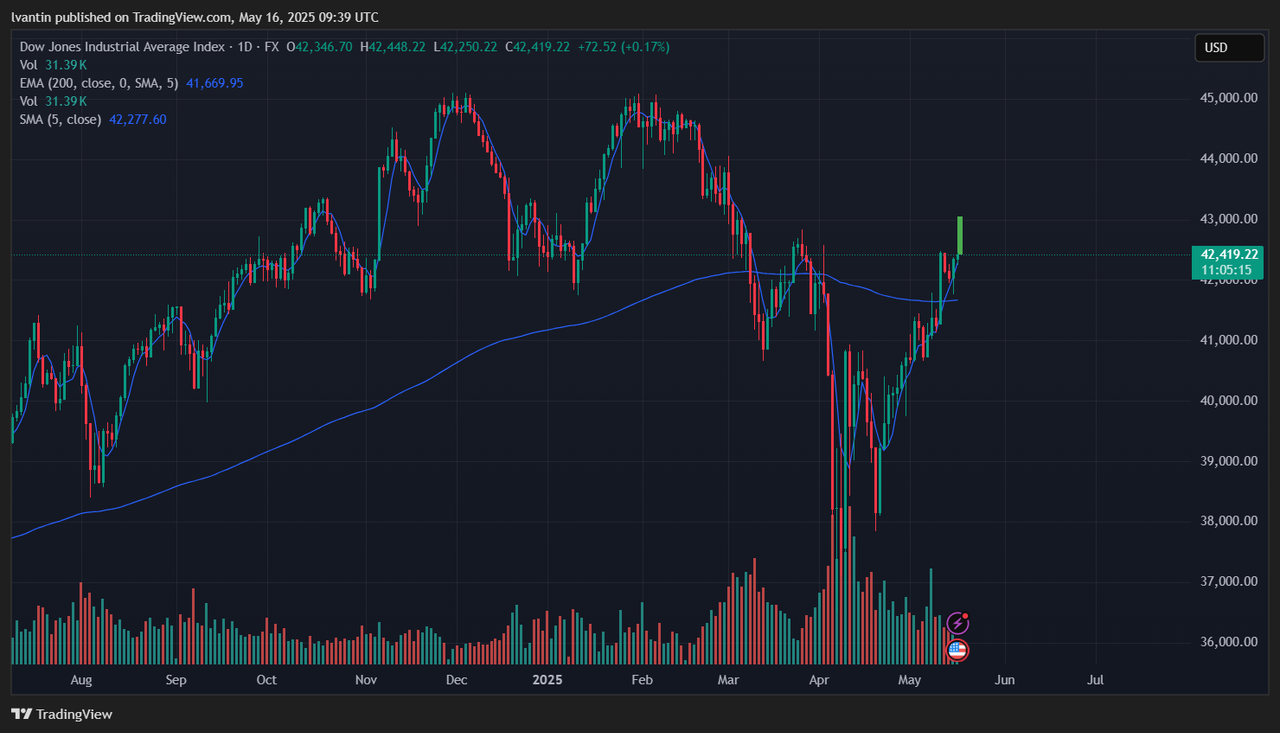Screen dimensions: 1280x733
Task: Open the USD currency selector
Action: click(x=1228, y=47)
